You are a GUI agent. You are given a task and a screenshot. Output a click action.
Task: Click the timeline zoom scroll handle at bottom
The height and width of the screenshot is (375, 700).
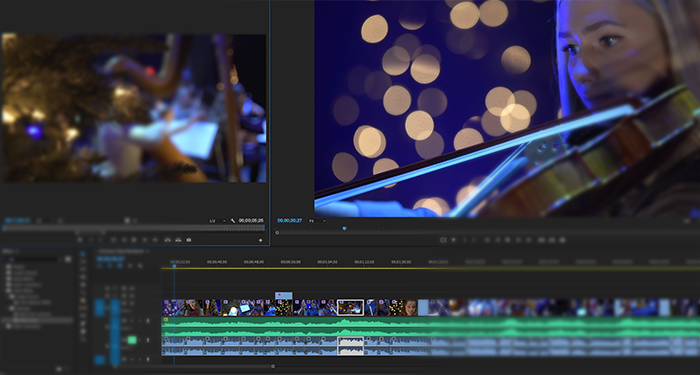click(273, 366)
